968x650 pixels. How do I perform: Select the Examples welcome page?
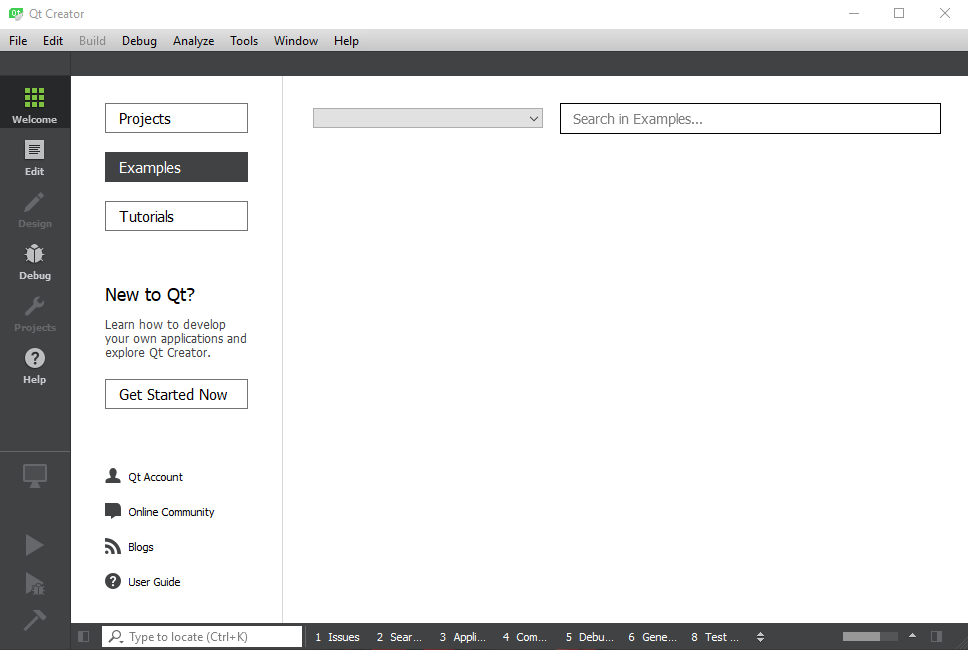click(x=177, y=167)
